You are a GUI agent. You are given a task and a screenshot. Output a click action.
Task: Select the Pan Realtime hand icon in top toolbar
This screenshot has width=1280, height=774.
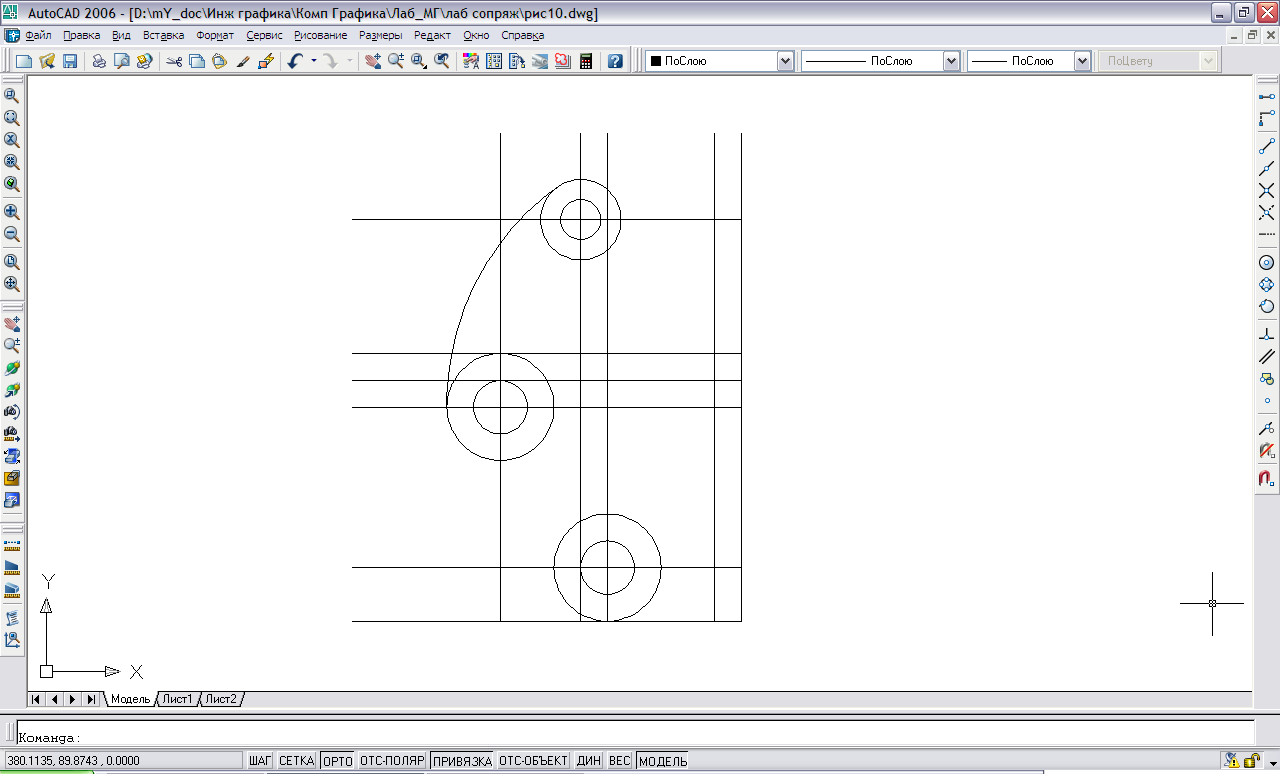[x=373, y=61]
